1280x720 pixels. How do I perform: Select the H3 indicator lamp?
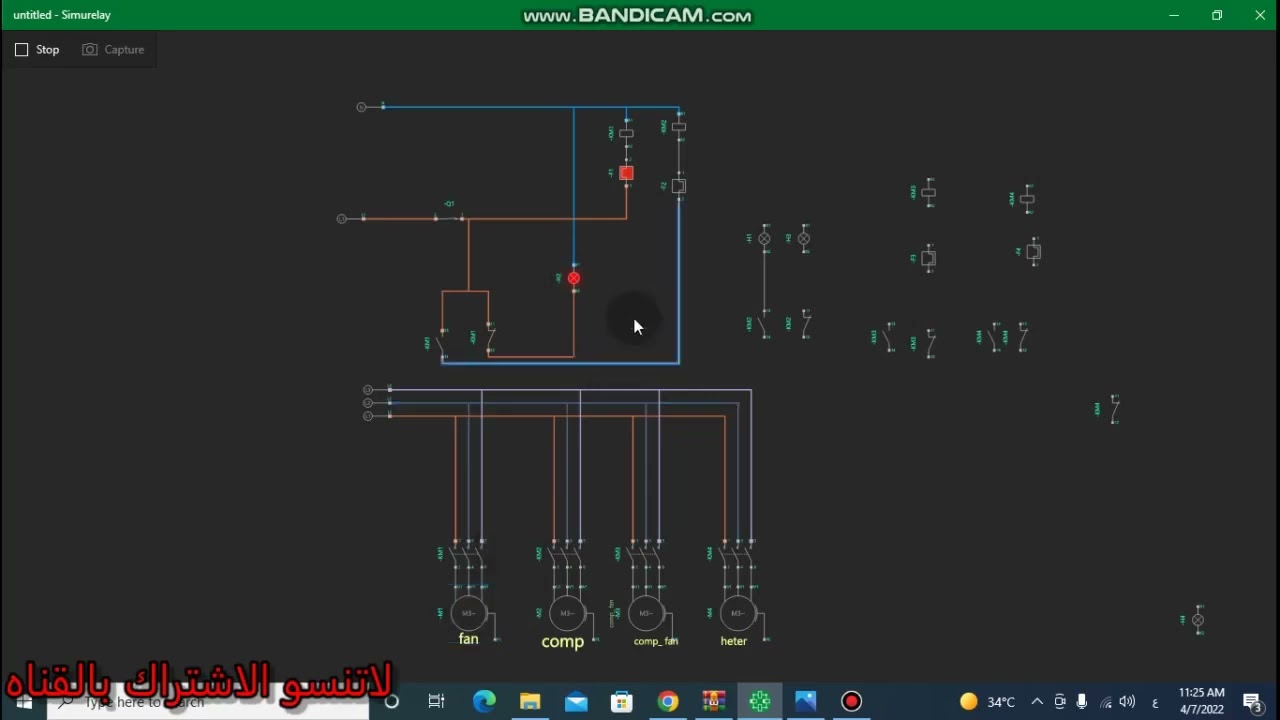[x=804, y=238]
